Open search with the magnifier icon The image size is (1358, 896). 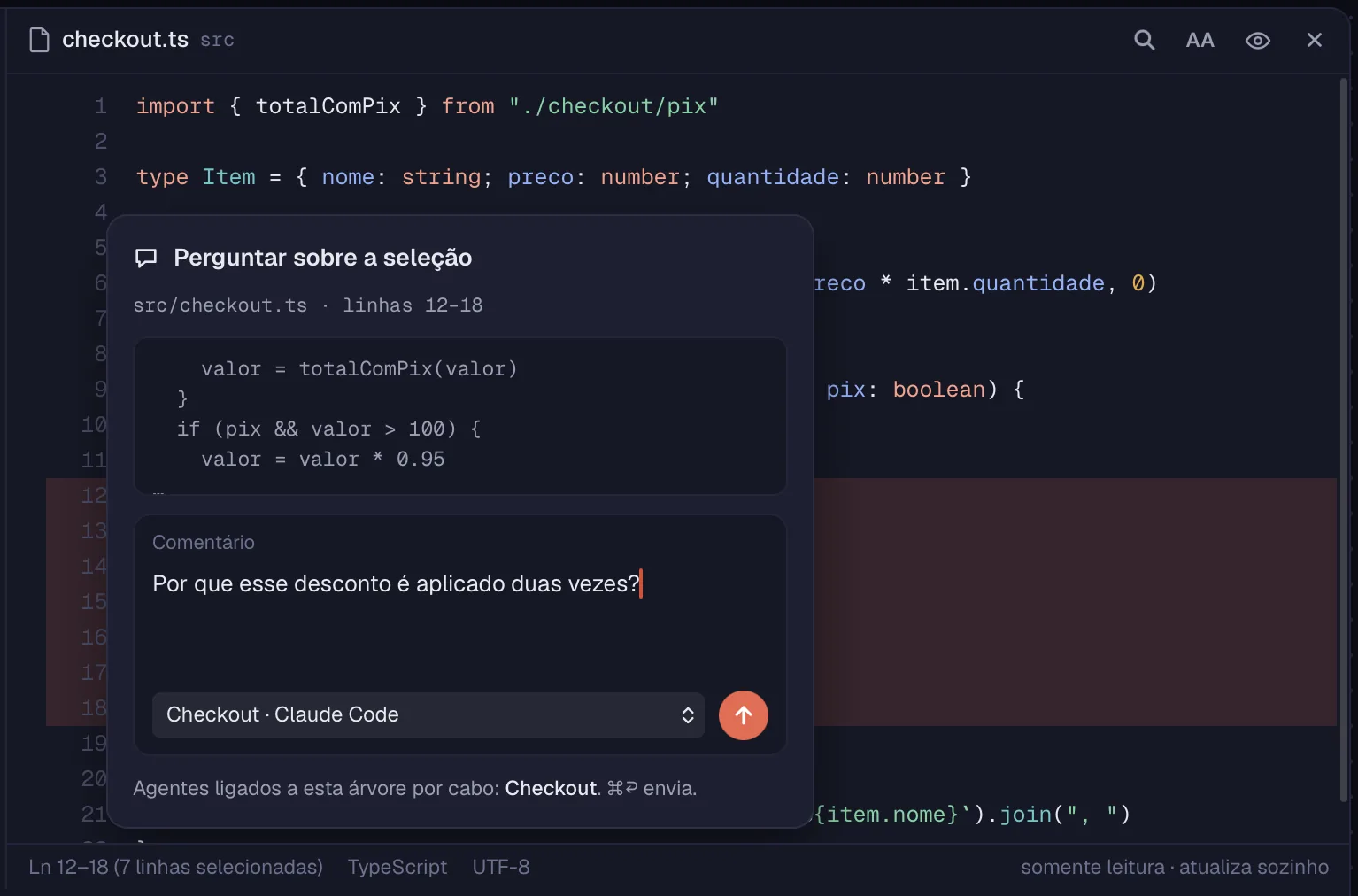click(1145, 40)
